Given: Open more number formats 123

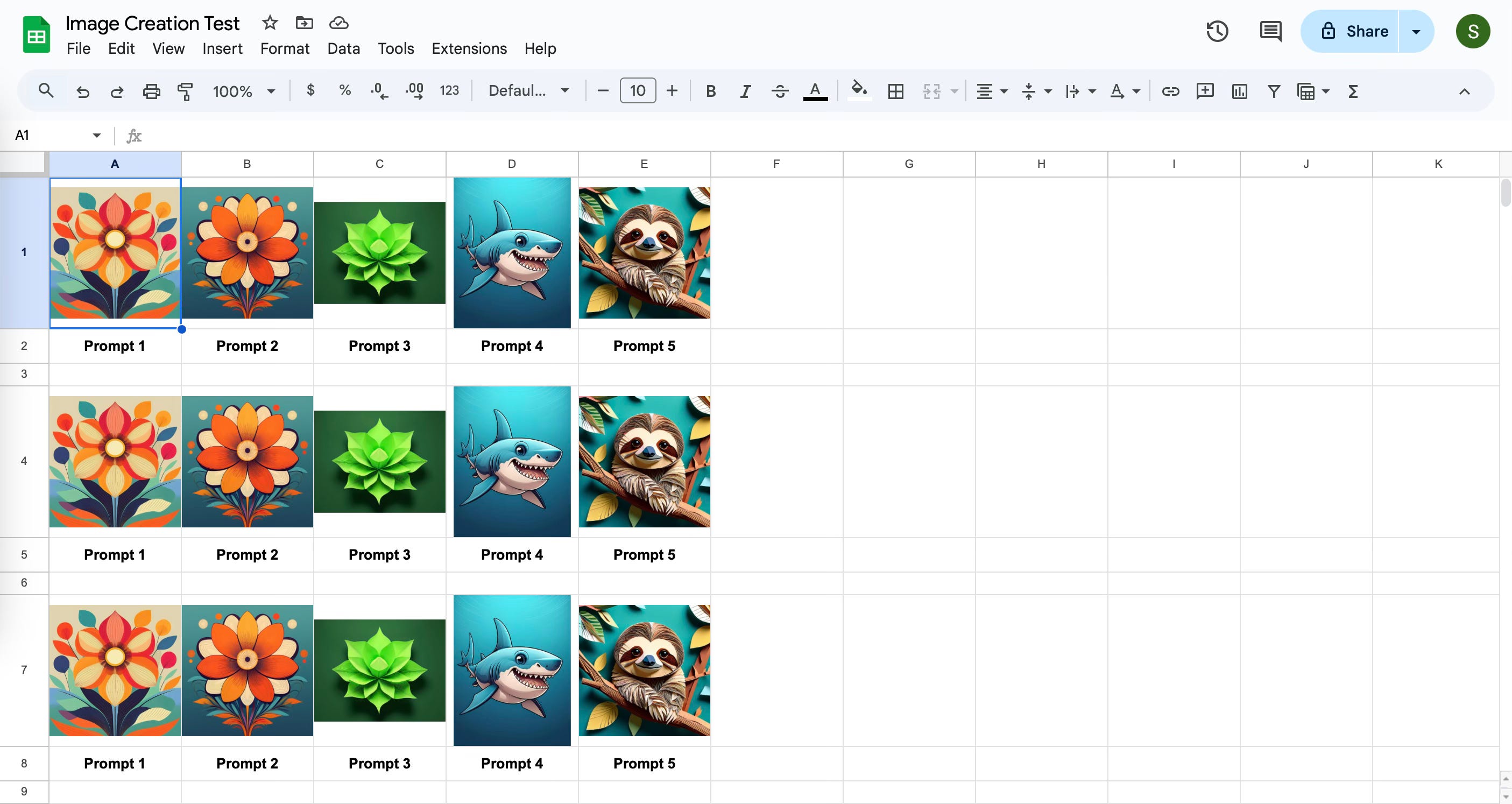Looking at the screenshot, I should [x=450, y=90].
